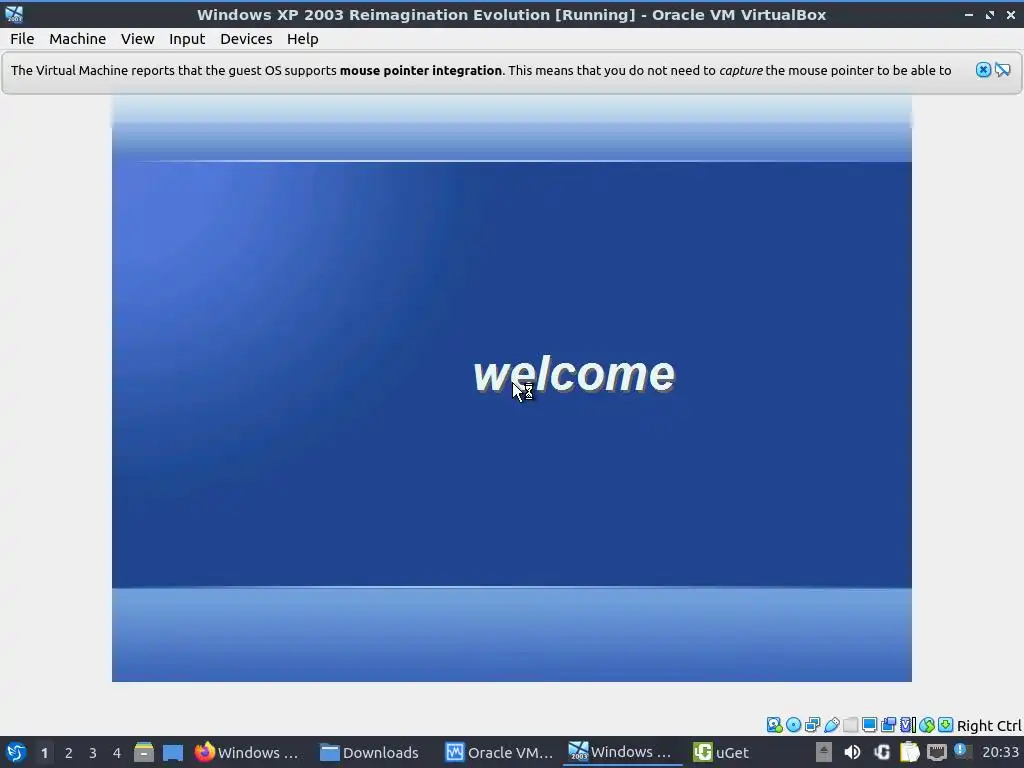Open the View menu

pyautogui.click(x=137, y=39)
